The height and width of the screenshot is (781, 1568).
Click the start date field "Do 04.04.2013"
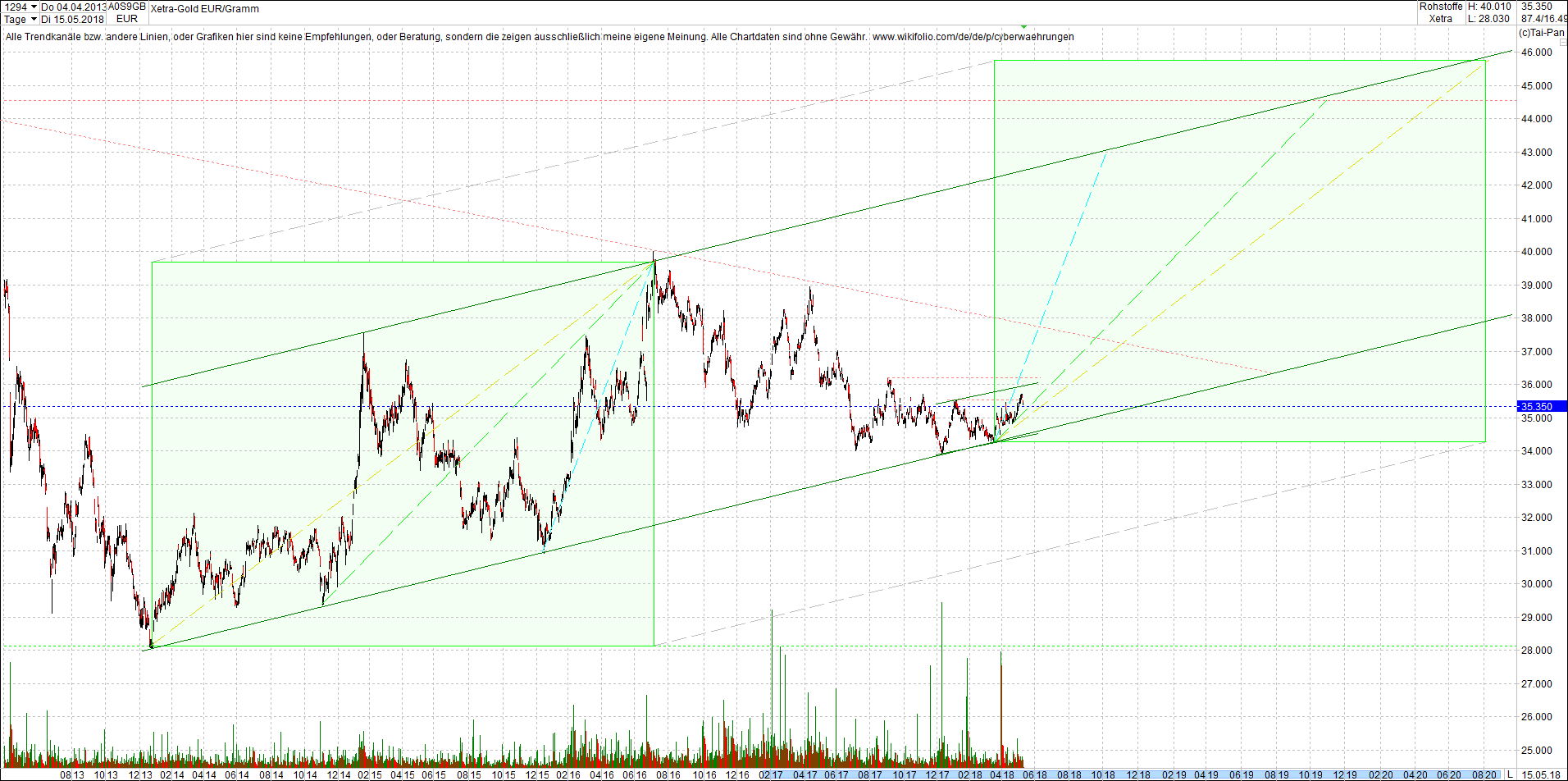74,6
